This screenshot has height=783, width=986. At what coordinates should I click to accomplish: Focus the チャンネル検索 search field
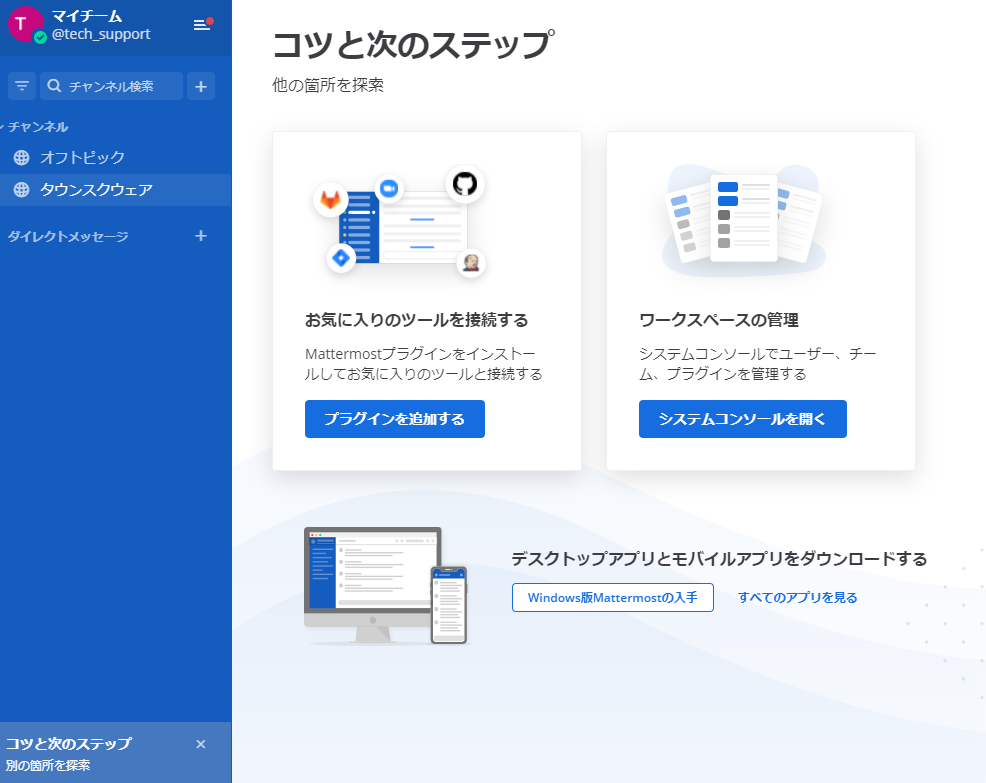click(x=111, y=86)
